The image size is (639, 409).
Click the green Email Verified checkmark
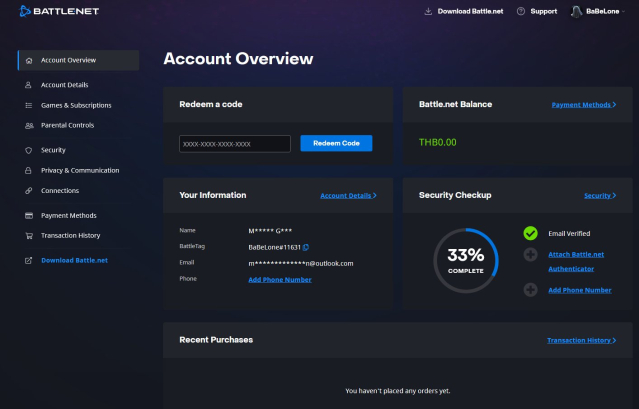pyautogui.click(x=530, y=233)
